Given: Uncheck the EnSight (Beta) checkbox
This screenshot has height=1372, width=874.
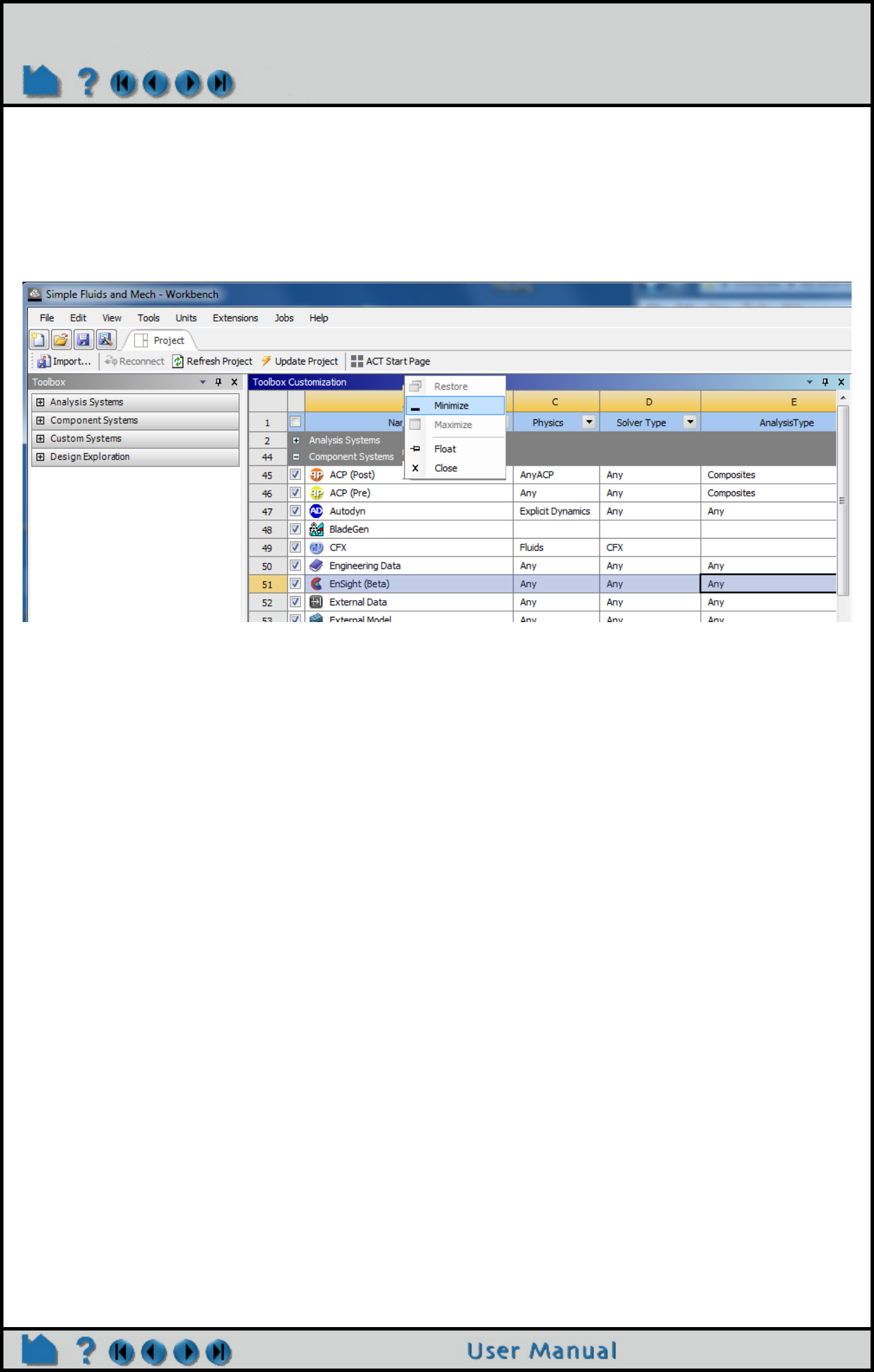Looking at the screenshot, I should [x=295, y=583].
